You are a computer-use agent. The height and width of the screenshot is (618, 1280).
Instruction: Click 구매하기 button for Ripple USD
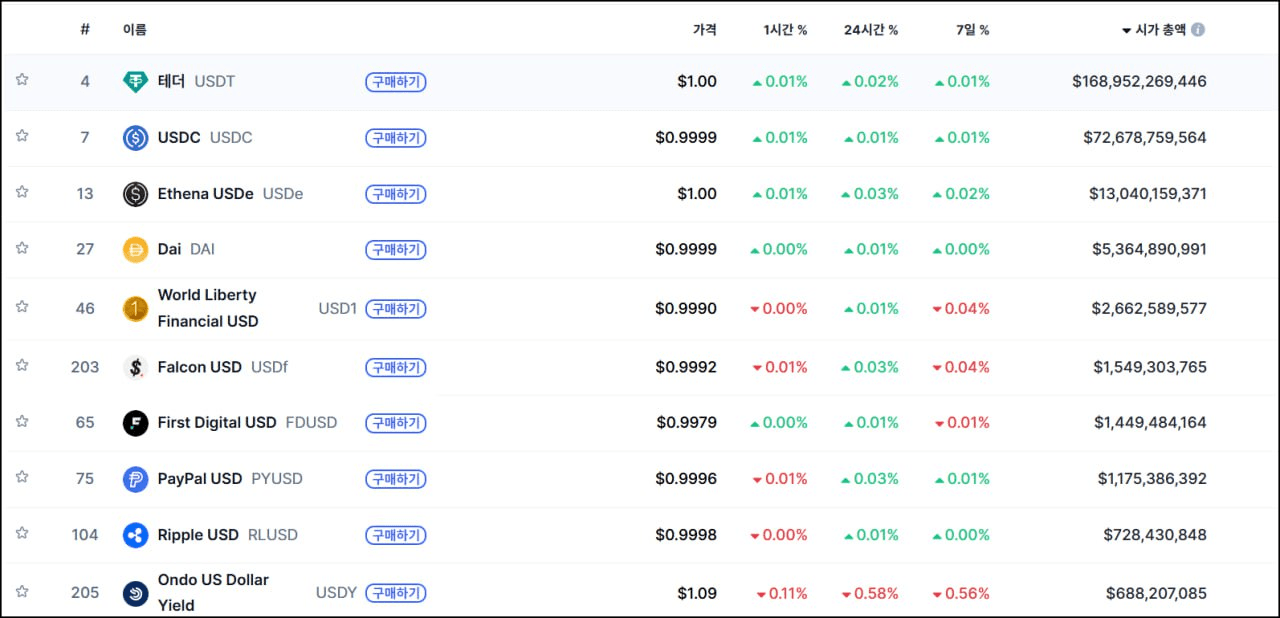coord(396,535)
